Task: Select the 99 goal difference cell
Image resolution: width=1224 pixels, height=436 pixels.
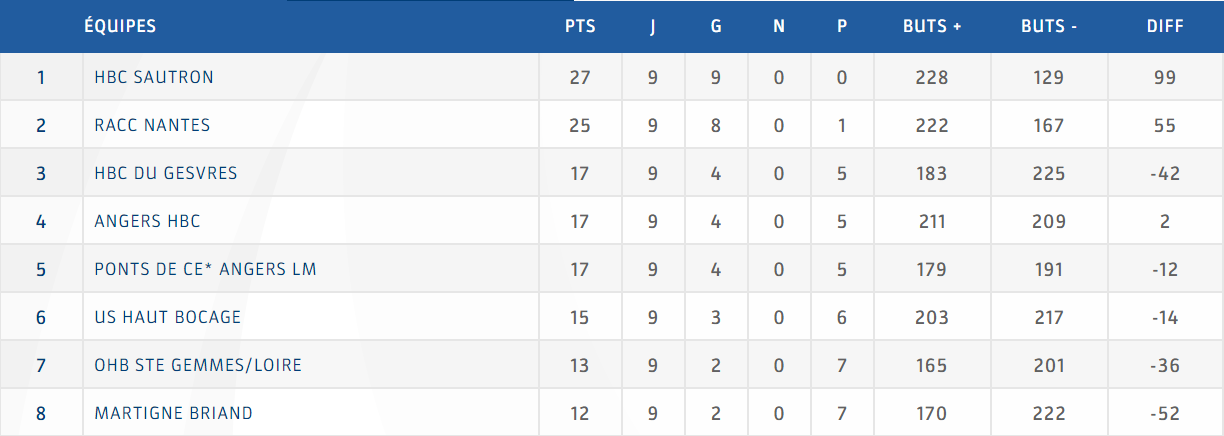Action: click(1165, 77)
